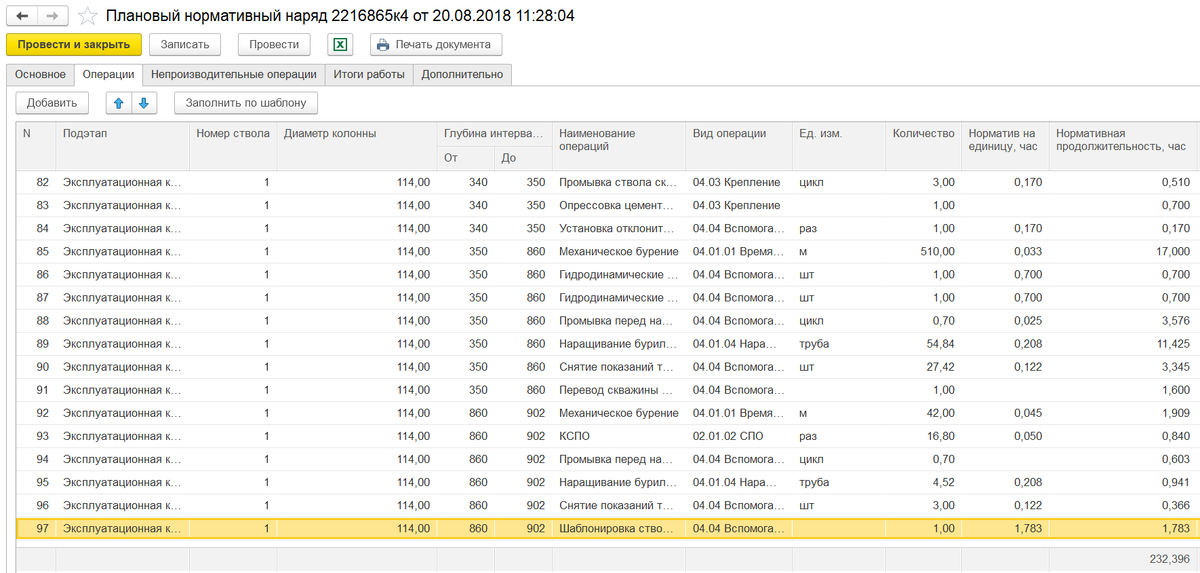Switch to the 'Основное' tab
Viewport: 1200px width, 573px height.
point(40,74)
